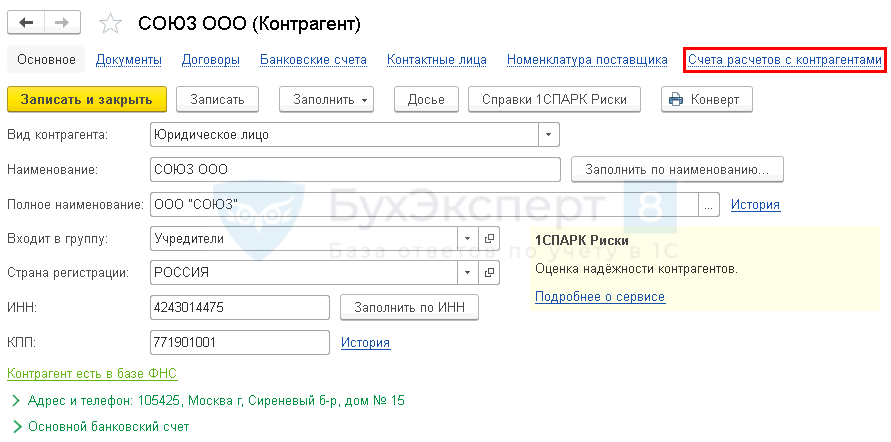
Task: Expand the Вид контрагента dropdown arrow
Action: [548, 135]
